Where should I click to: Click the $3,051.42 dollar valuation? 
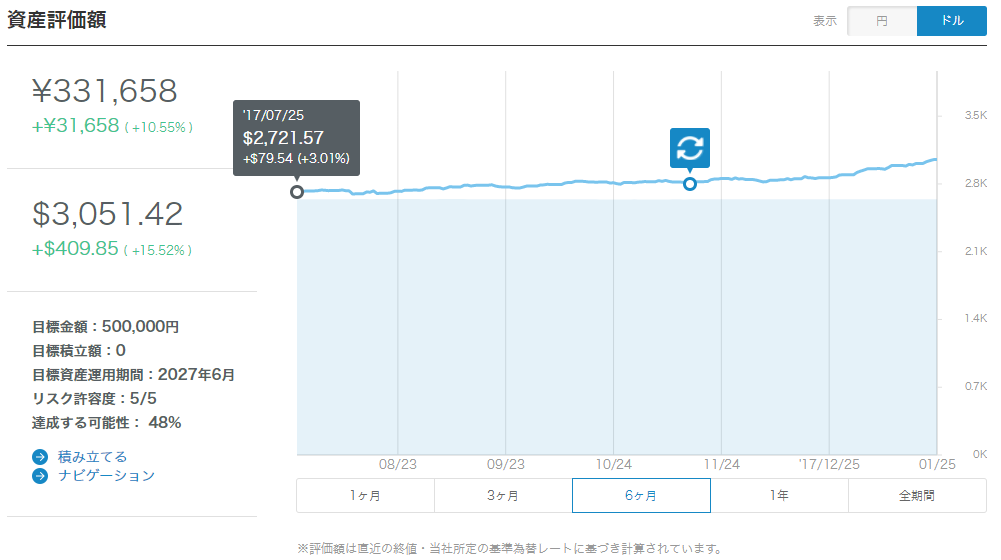coord(107,214)
